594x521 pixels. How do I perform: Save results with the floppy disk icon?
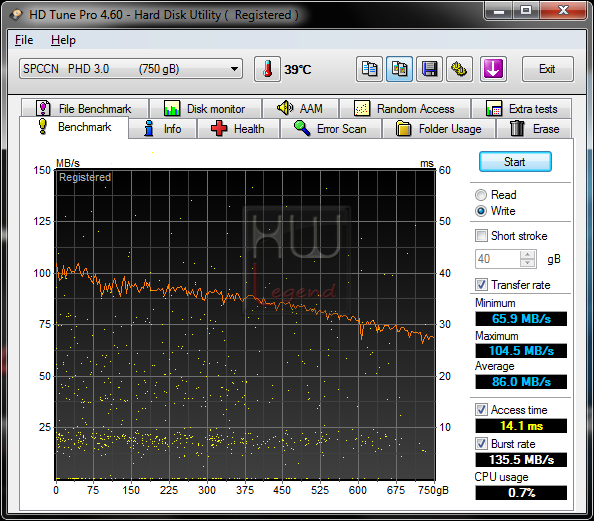click(x=429, y=69)
